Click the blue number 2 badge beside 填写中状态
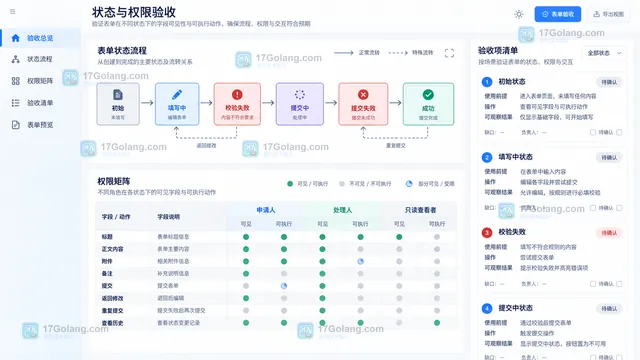Image resolution: width=640 pixels, height=360 pixels. [487, 157]
